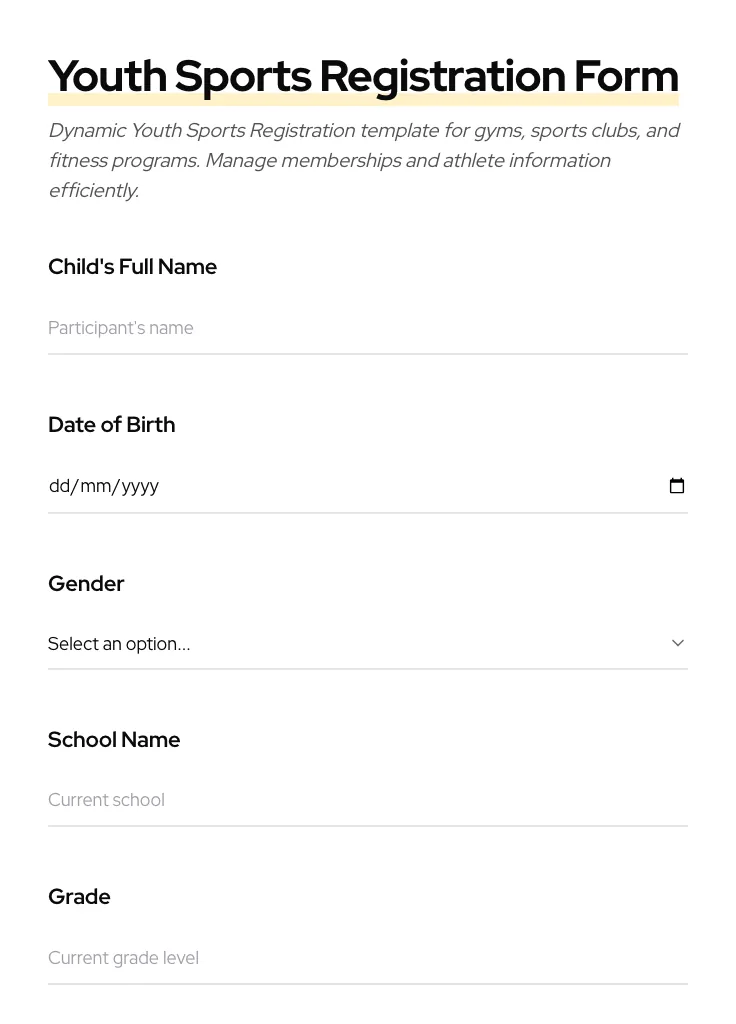Screen dimensions: 736x1024
Task: Click the 'Grade' field label
Action: 79,897
